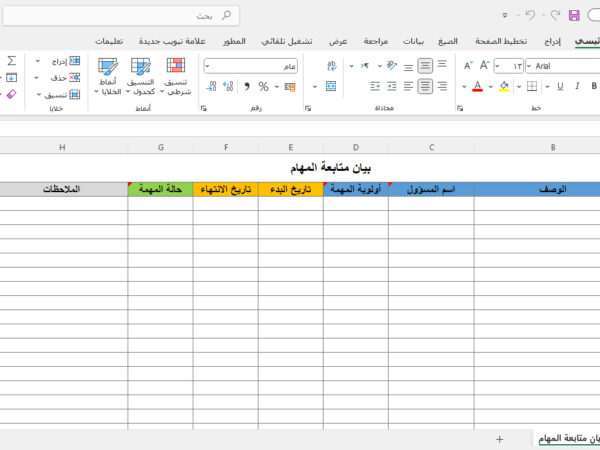Click the add new sheet plus button
The height and width of the screenshot is (450, 600).
499,439
